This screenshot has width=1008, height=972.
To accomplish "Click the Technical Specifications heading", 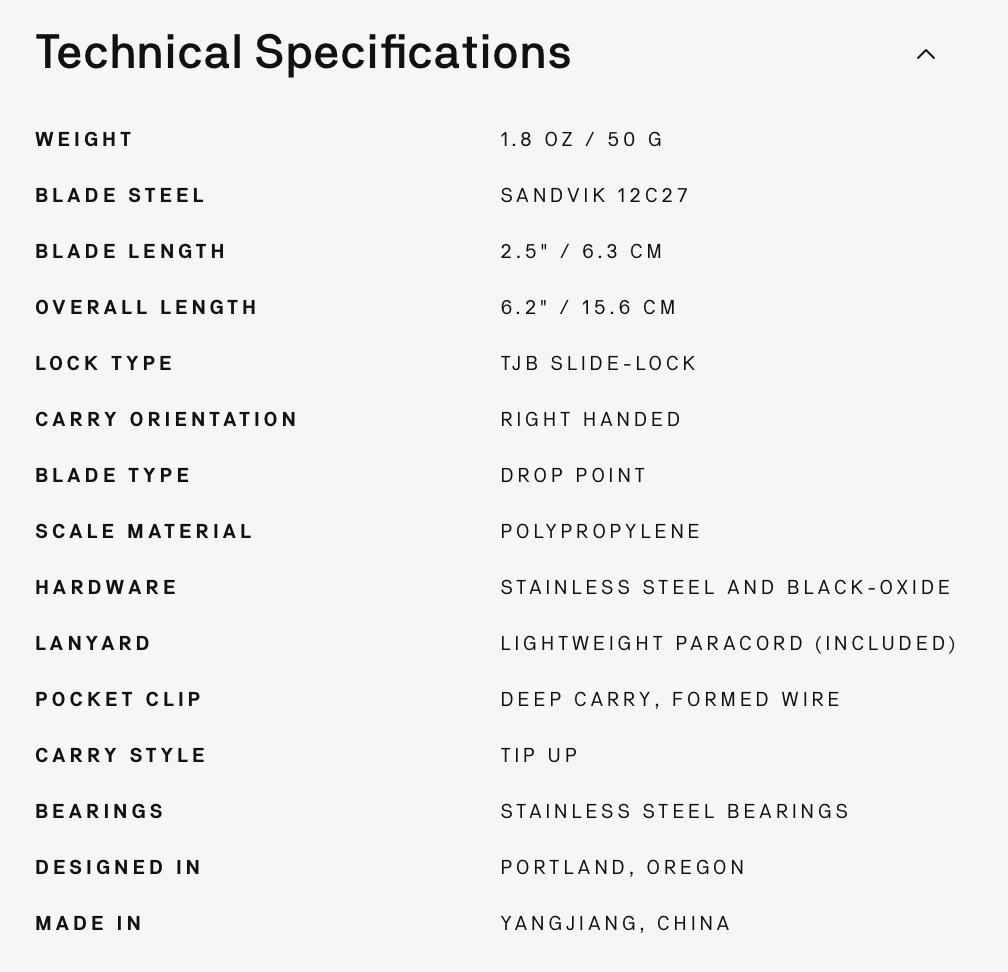I will 303,53.
